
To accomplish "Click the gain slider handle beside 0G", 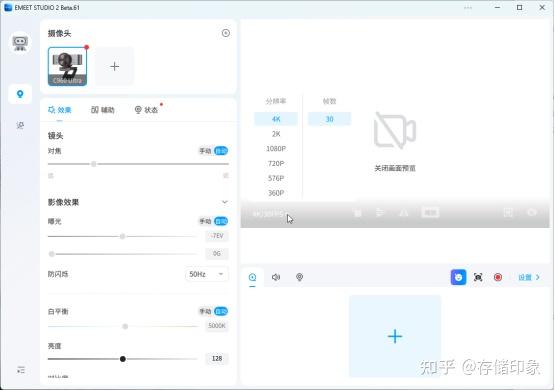I will (x=52, y=254).
